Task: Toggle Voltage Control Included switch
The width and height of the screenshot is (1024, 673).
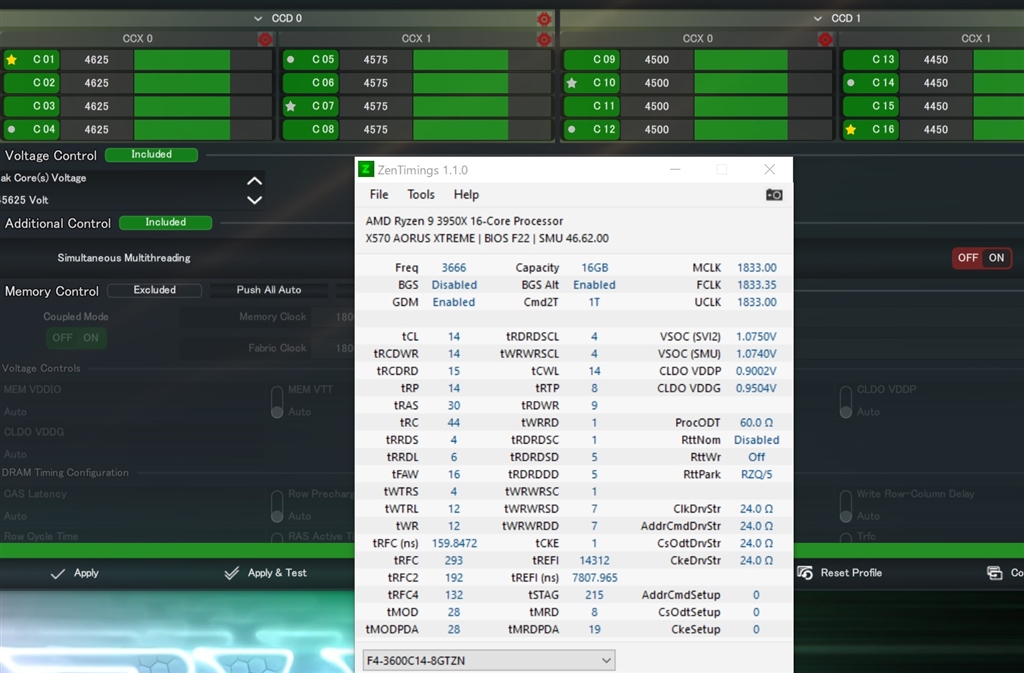Action: pyautogui.click(x=152, y=155)
